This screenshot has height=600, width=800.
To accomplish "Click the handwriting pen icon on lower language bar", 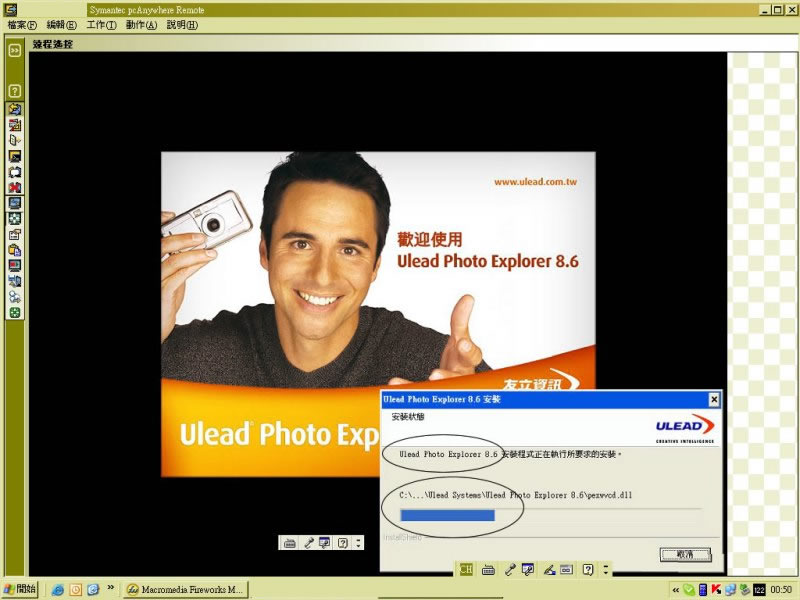I will tap(549, 569).
